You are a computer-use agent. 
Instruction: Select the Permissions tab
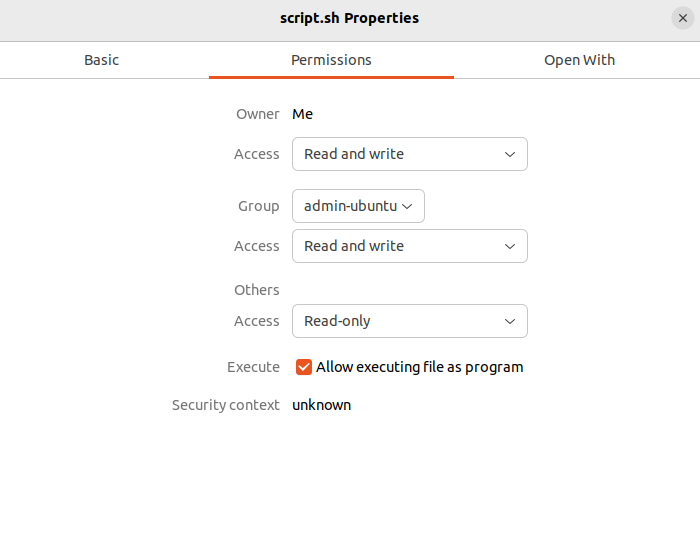click(331, 60)
